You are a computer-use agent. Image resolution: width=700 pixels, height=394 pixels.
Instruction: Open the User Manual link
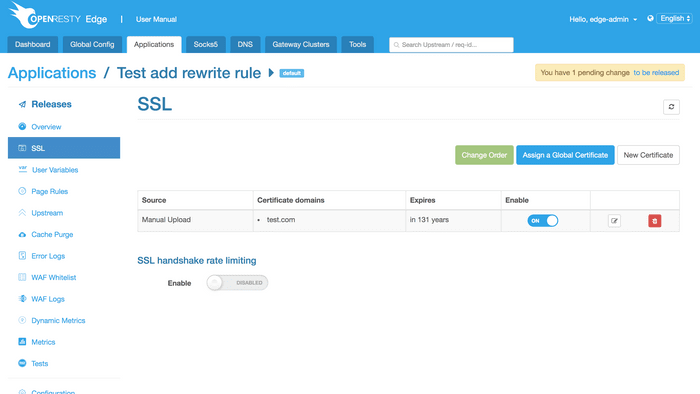click(156, 19)
